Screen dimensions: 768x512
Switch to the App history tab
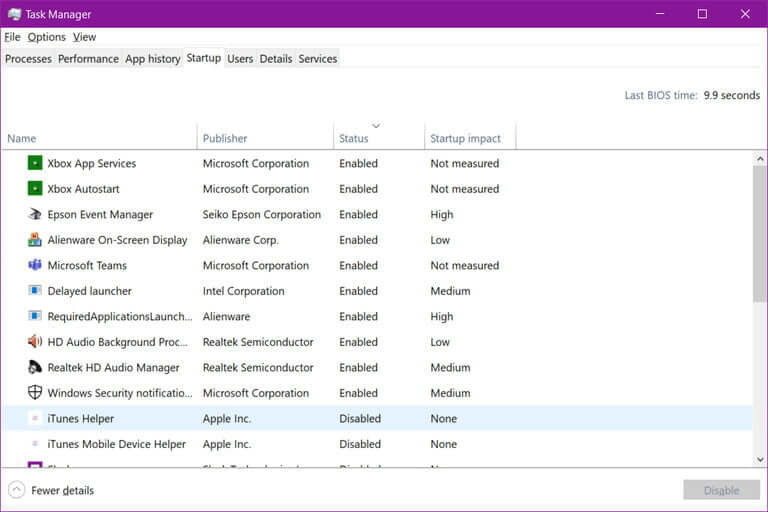point(153,59)
